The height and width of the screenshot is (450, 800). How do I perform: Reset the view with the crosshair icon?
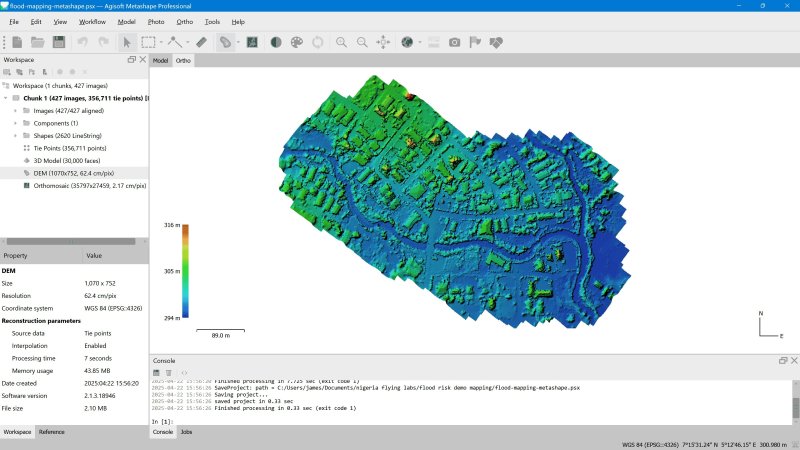[383, 42]
